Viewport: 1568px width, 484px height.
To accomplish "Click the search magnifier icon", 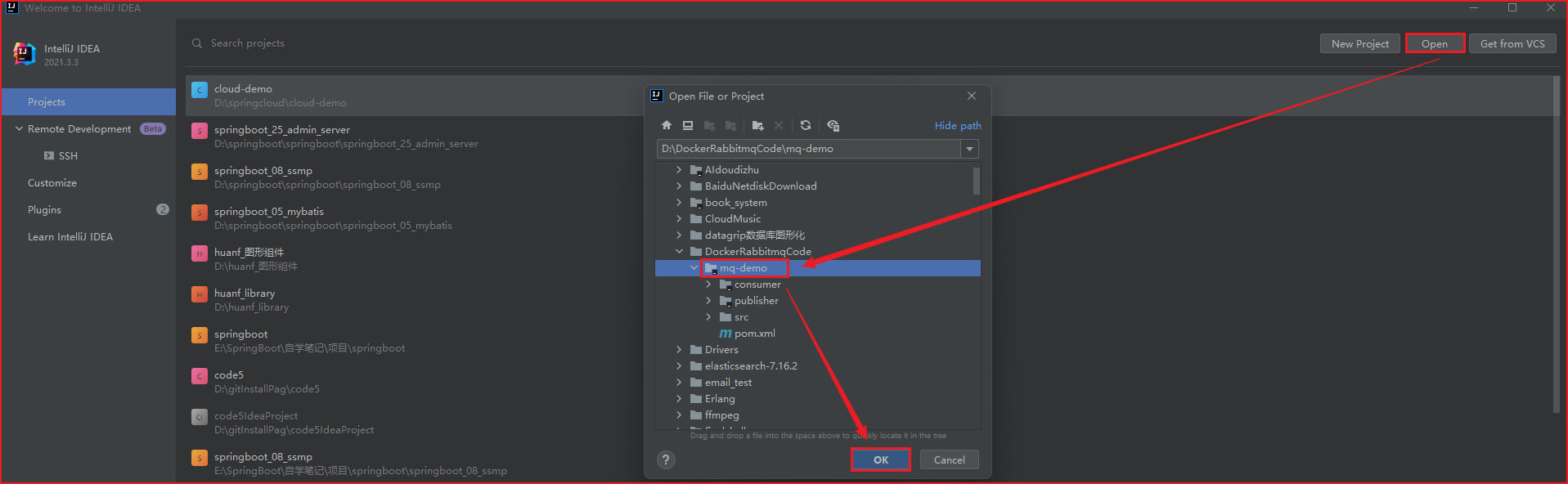I will point(197,43).
